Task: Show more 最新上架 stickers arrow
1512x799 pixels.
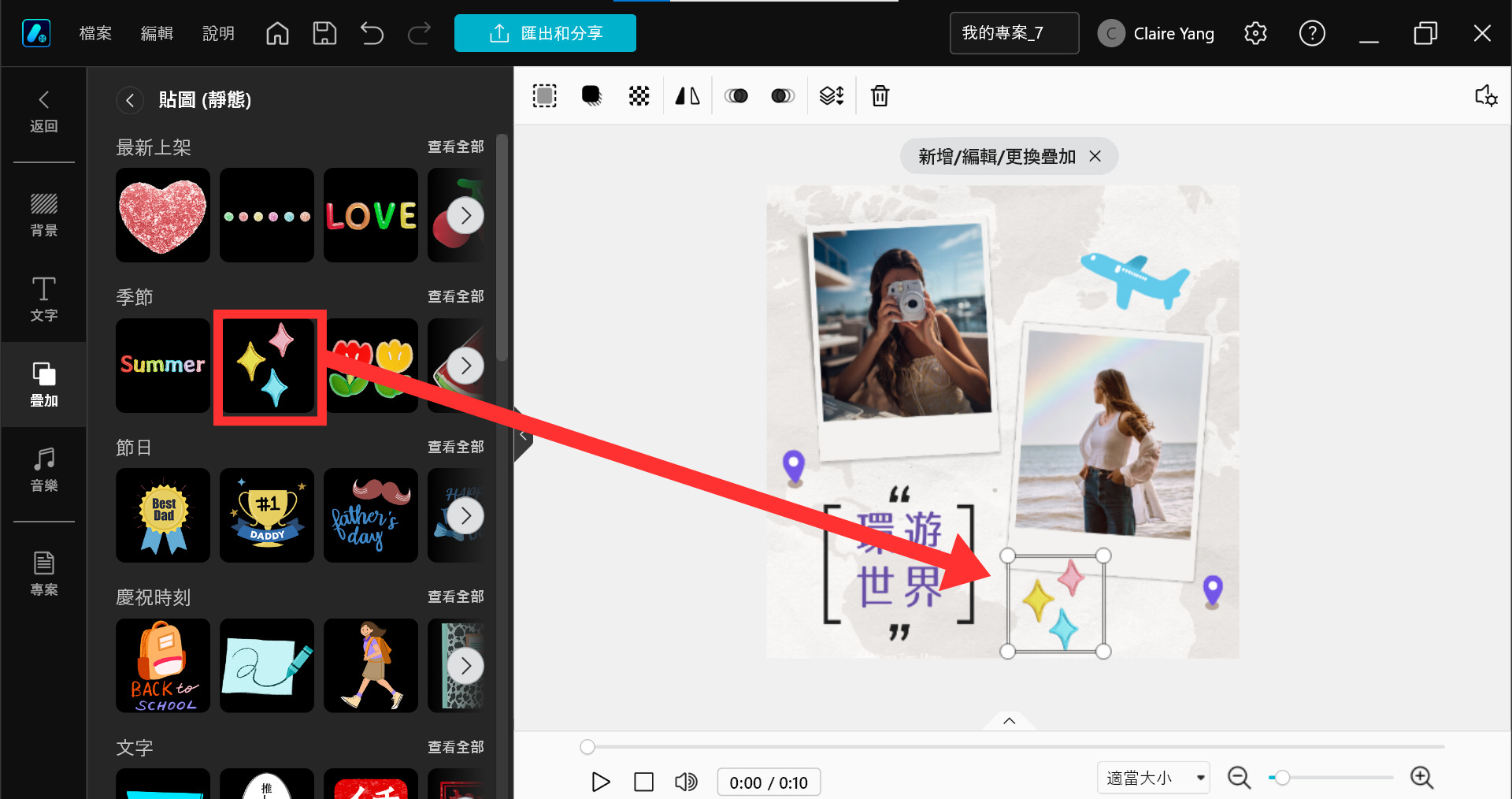Action: pos(465,215)
